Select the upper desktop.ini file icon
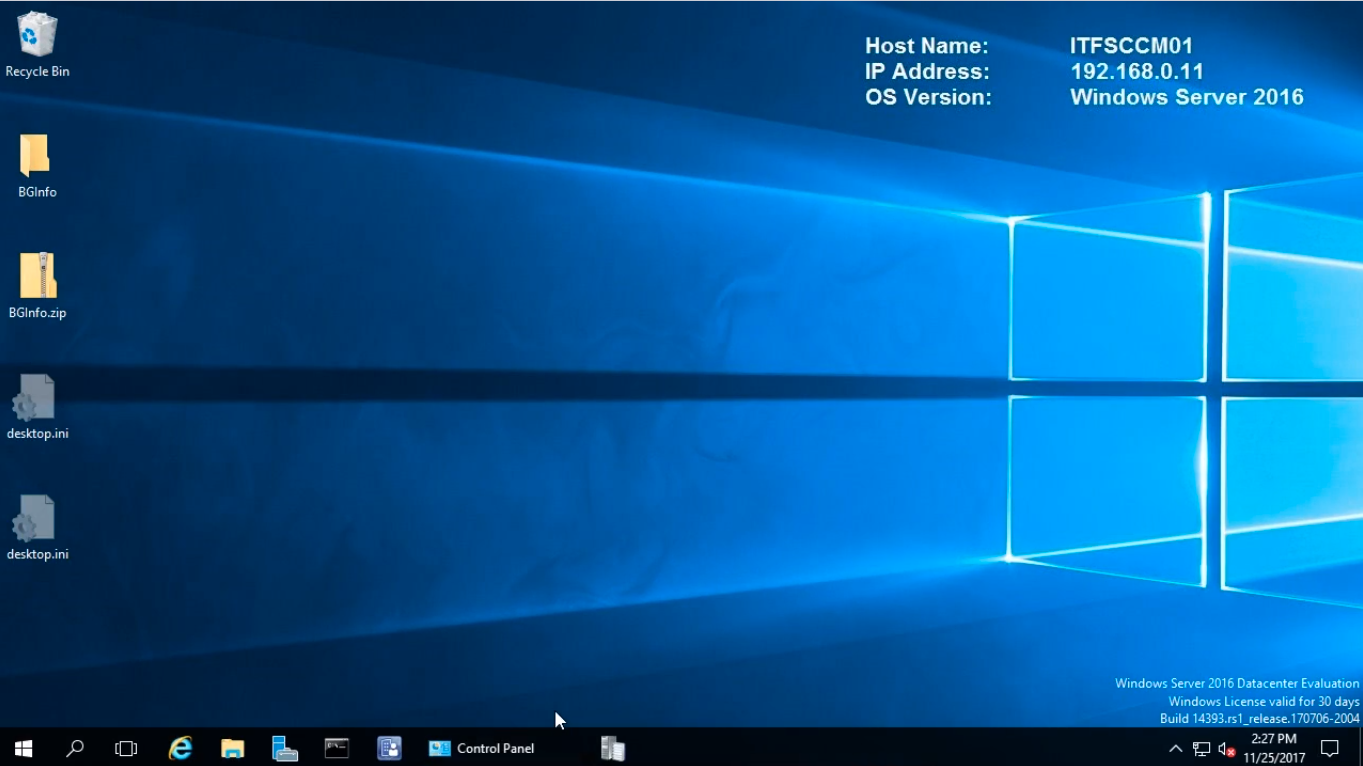The image size is (1363, 766). coord(36,398)
